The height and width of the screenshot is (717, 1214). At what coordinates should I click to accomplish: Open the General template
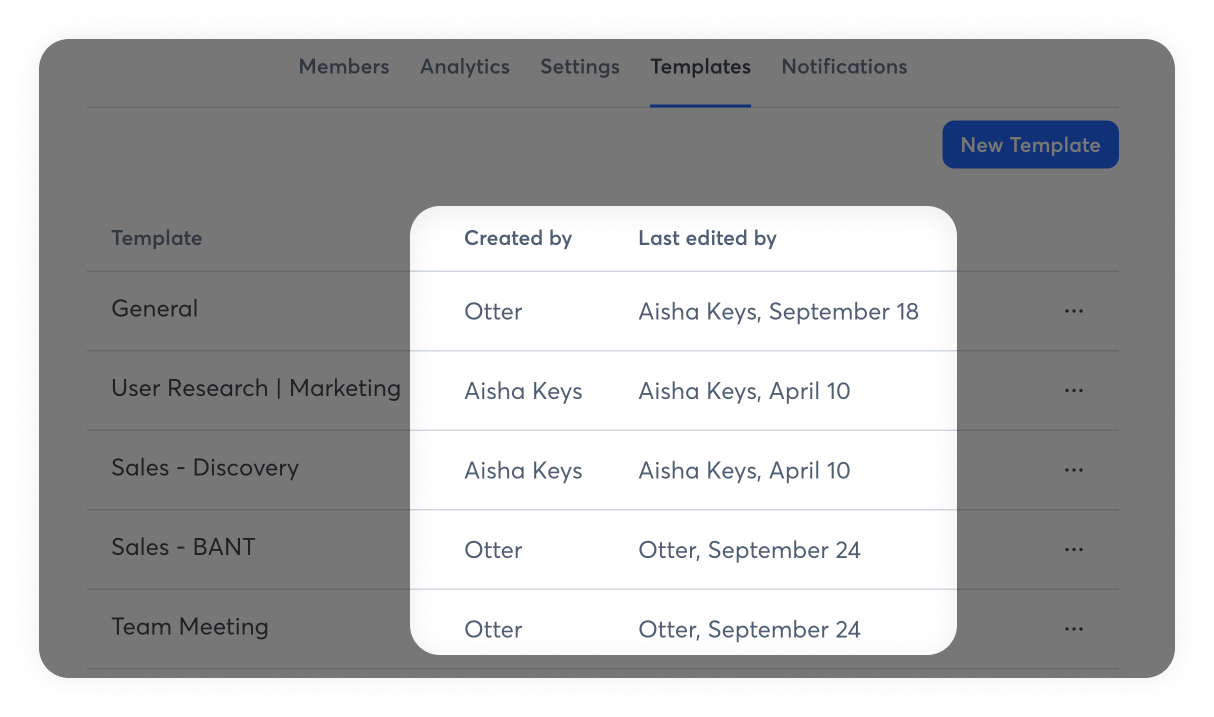coord(155,309)
